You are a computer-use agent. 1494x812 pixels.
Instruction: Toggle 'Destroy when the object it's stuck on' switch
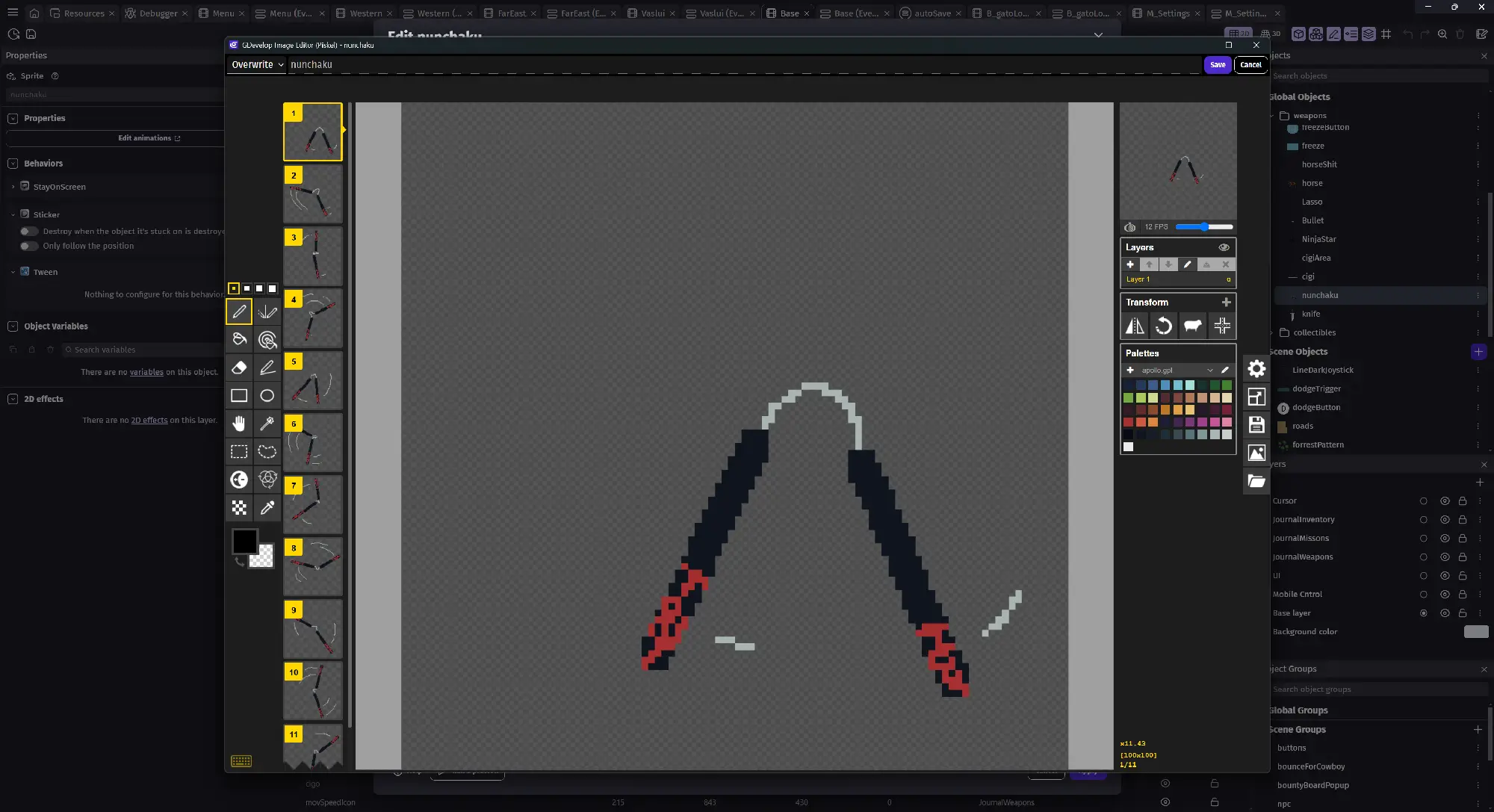pos(29,232)
